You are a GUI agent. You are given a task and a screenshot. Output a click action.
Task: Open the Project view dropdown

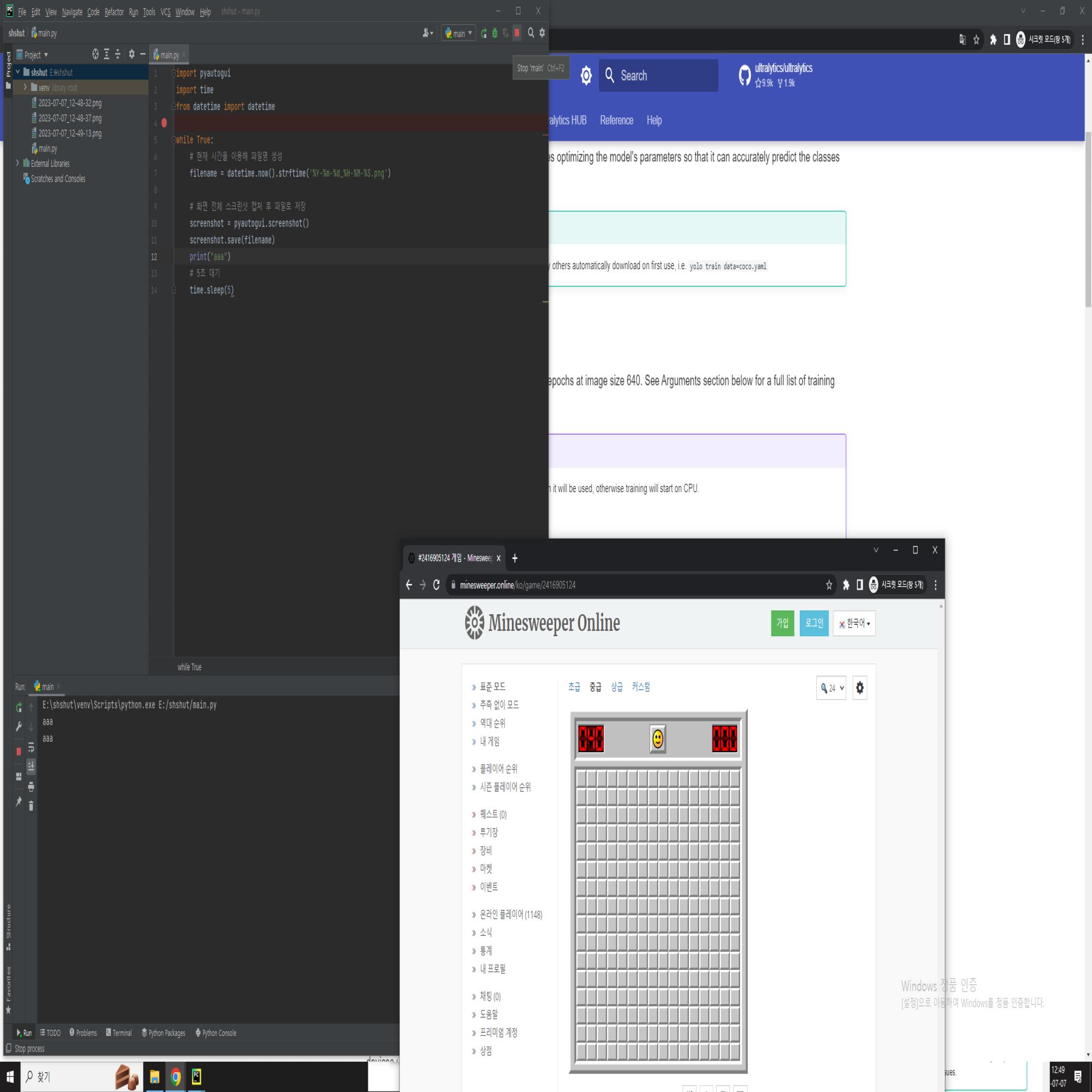[33, 55]
